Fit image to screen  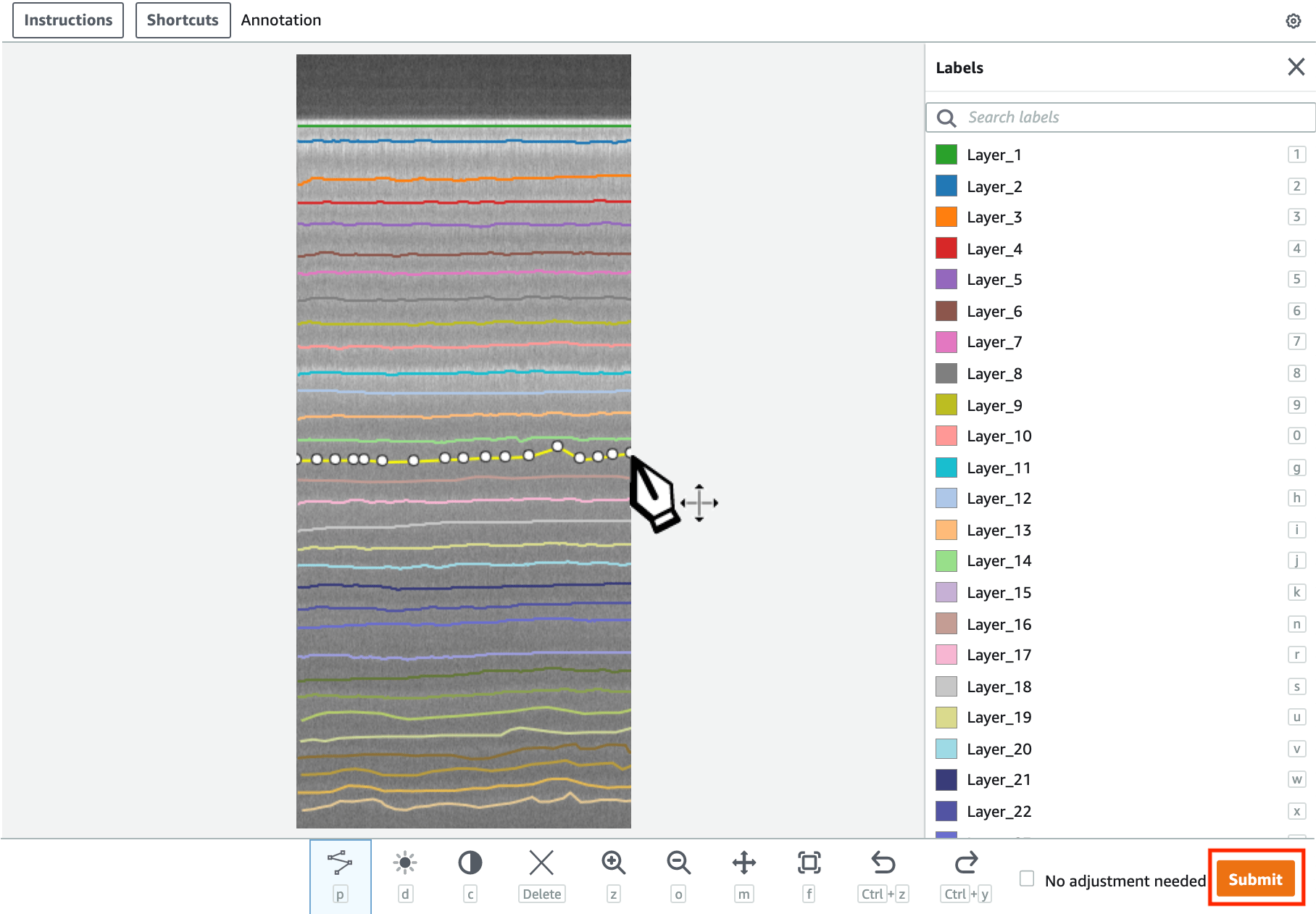pos(809,863)
